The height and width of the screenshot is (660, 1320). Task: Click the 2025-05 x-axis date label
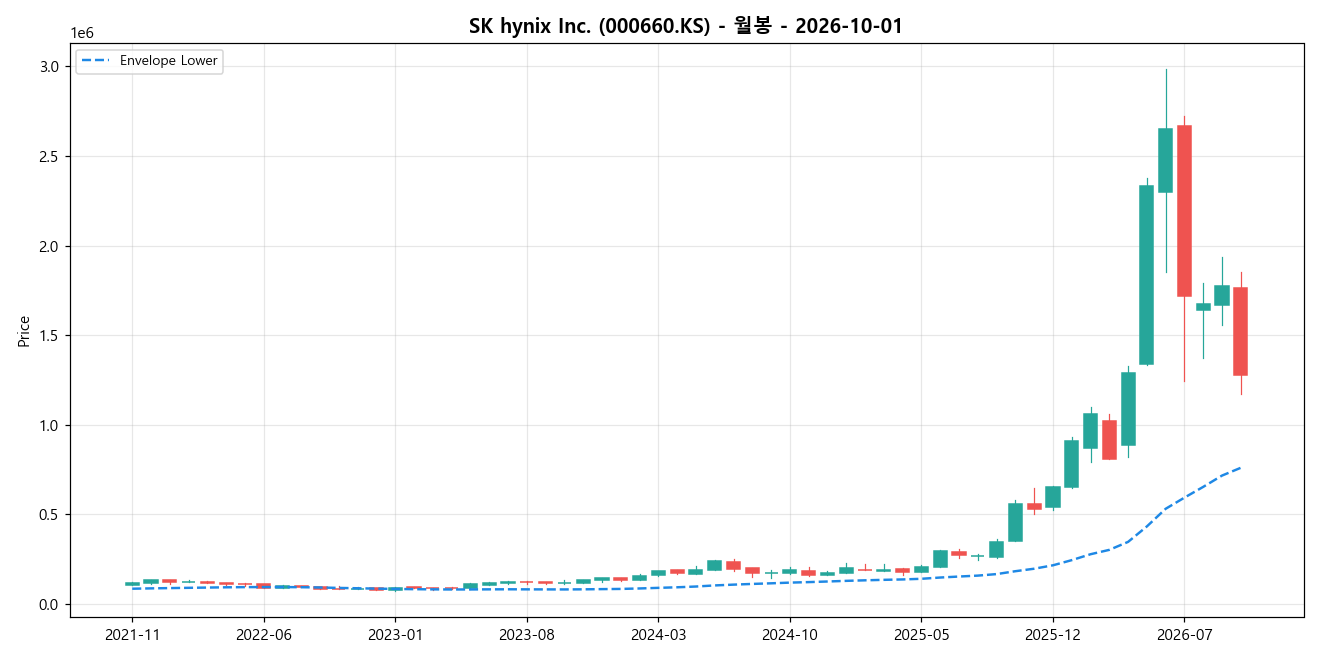[x=922, y=634]
